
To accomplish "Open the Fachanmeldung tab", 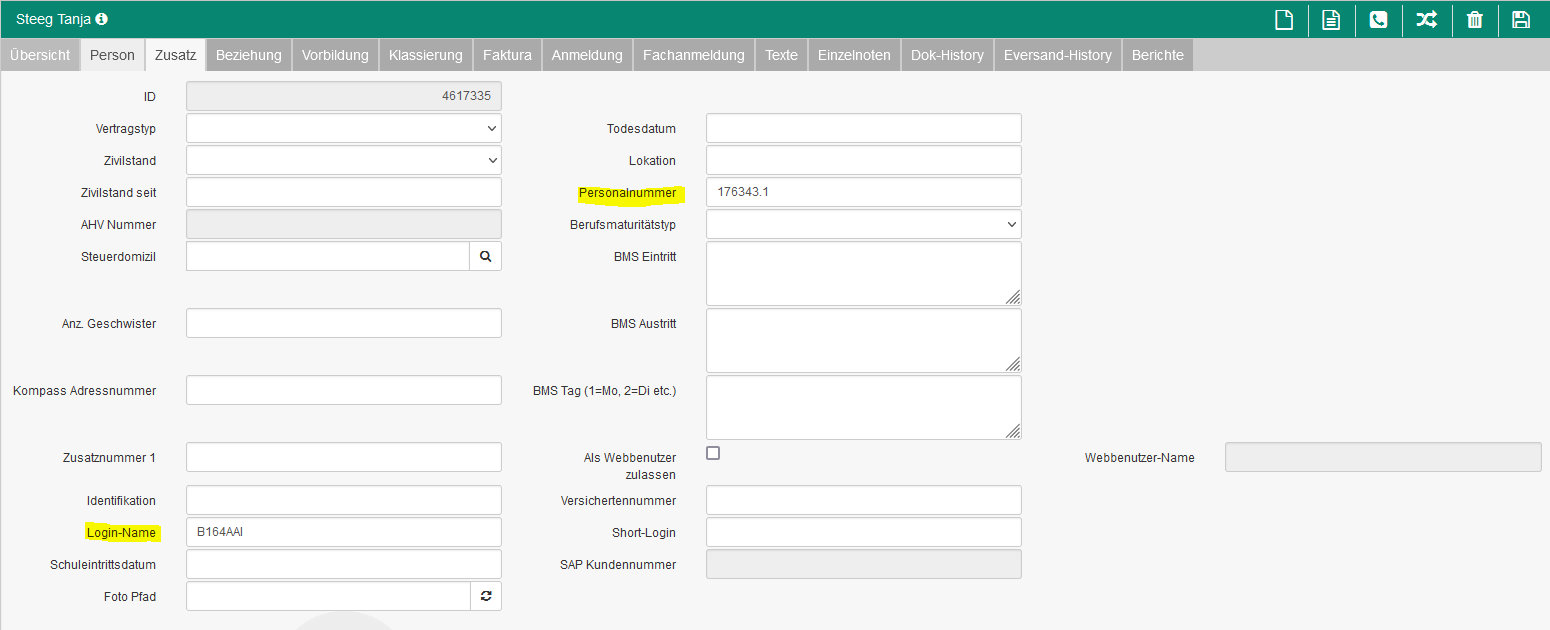I will click(694, 55).
